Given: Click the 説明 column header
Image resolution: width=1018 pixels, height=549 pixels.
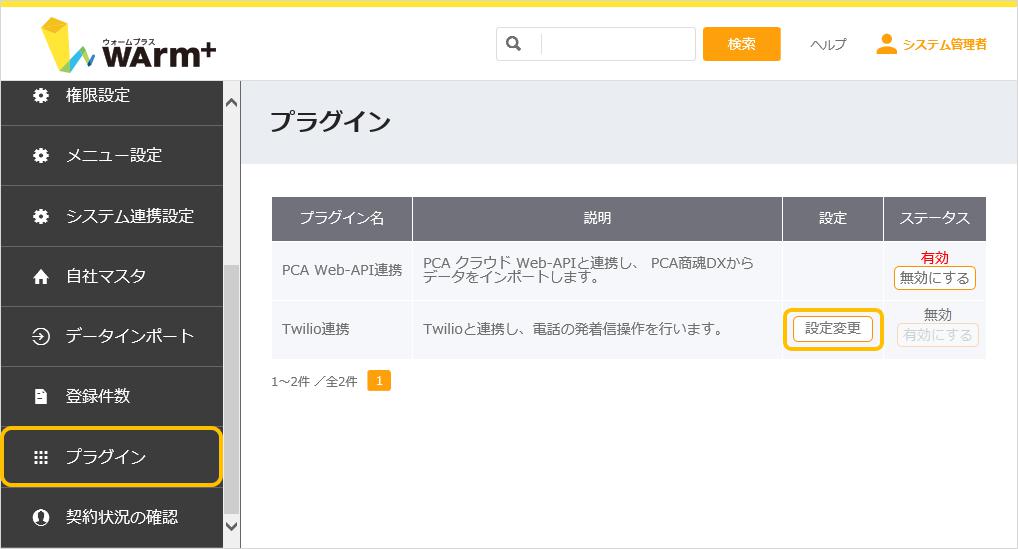Looking at the screenshot, I should pyautogui.click(x=597, y=219).
